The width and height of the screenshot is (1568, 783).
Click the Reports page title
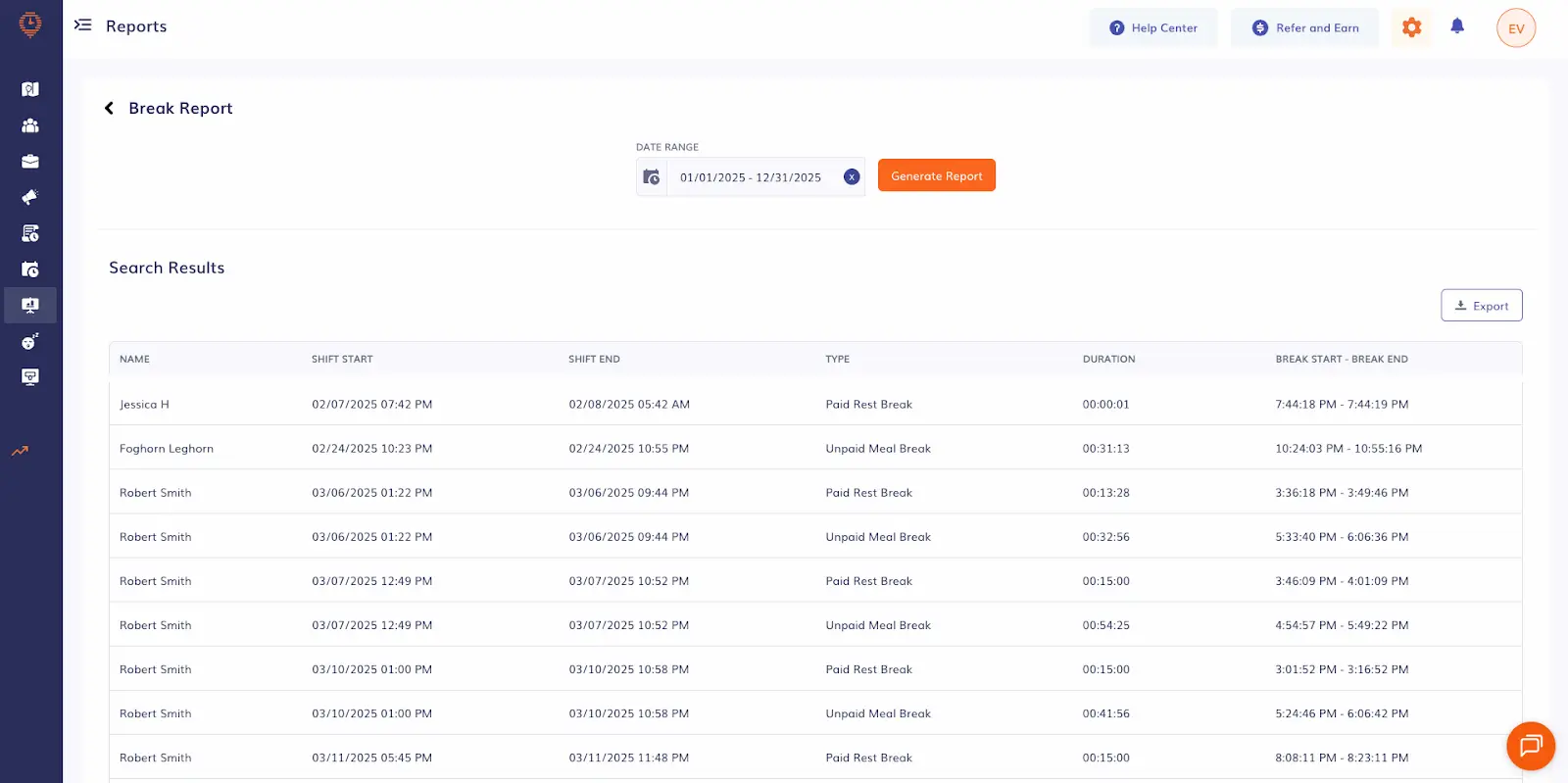[x=136, y=26]
